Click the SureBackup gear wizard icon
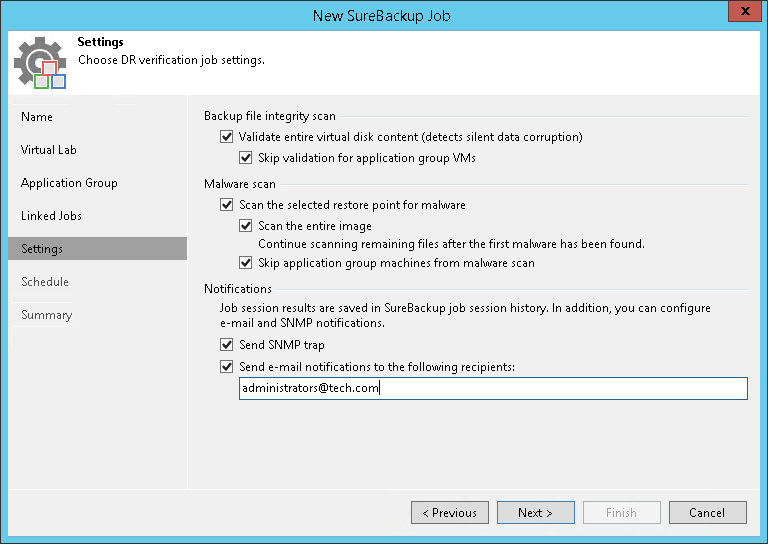This screenshot has height=544, width=768. (x=40, y=63)
